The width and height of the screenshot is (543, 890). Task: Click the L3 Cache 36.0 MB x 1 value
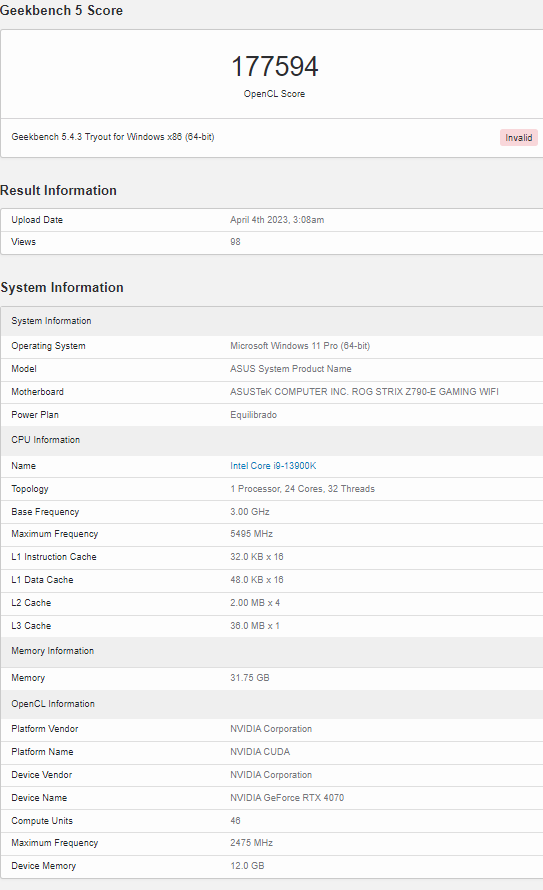click(x=255, y=625)
